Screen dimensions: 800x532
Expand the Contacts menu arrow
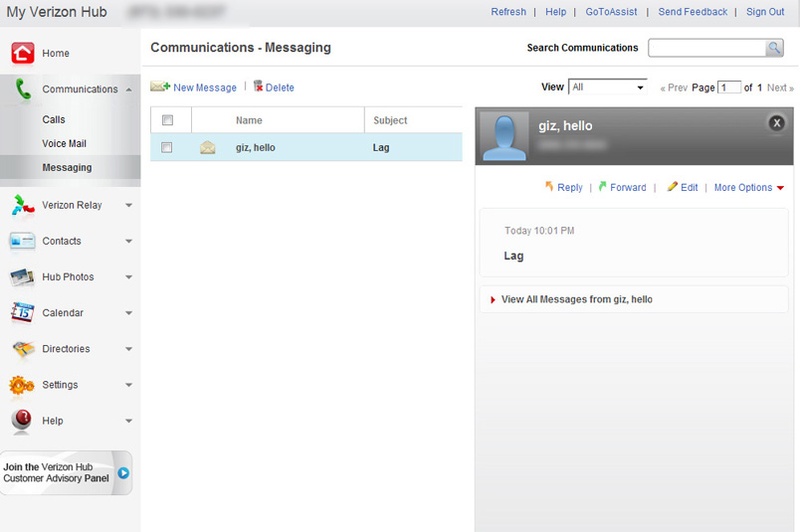[129, 241]
